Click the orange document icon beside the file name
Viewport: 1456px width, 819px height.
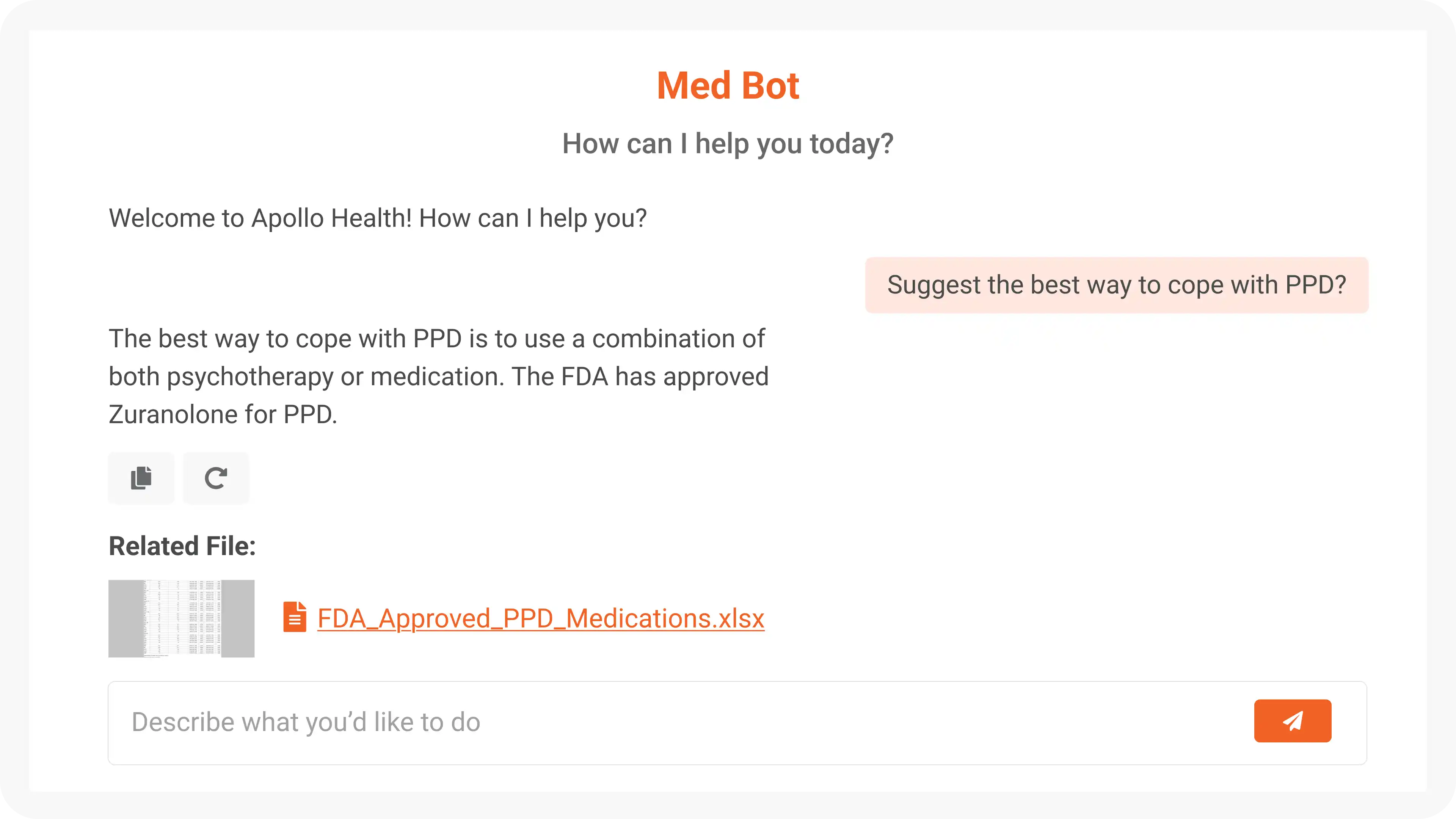coord(295,617)
